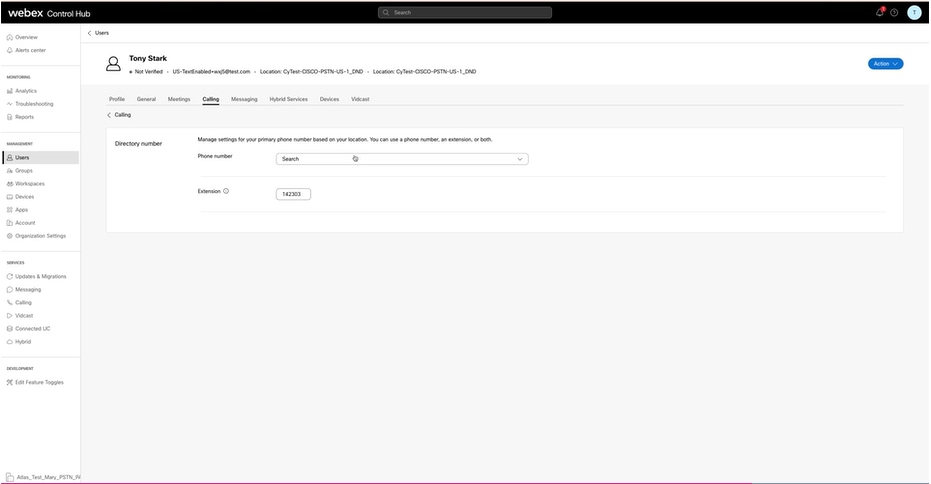Image resolution: width=931 pixels, height=484 pixels.
Task: Click the Hybrid cloud icon
Action: point(10,341)
